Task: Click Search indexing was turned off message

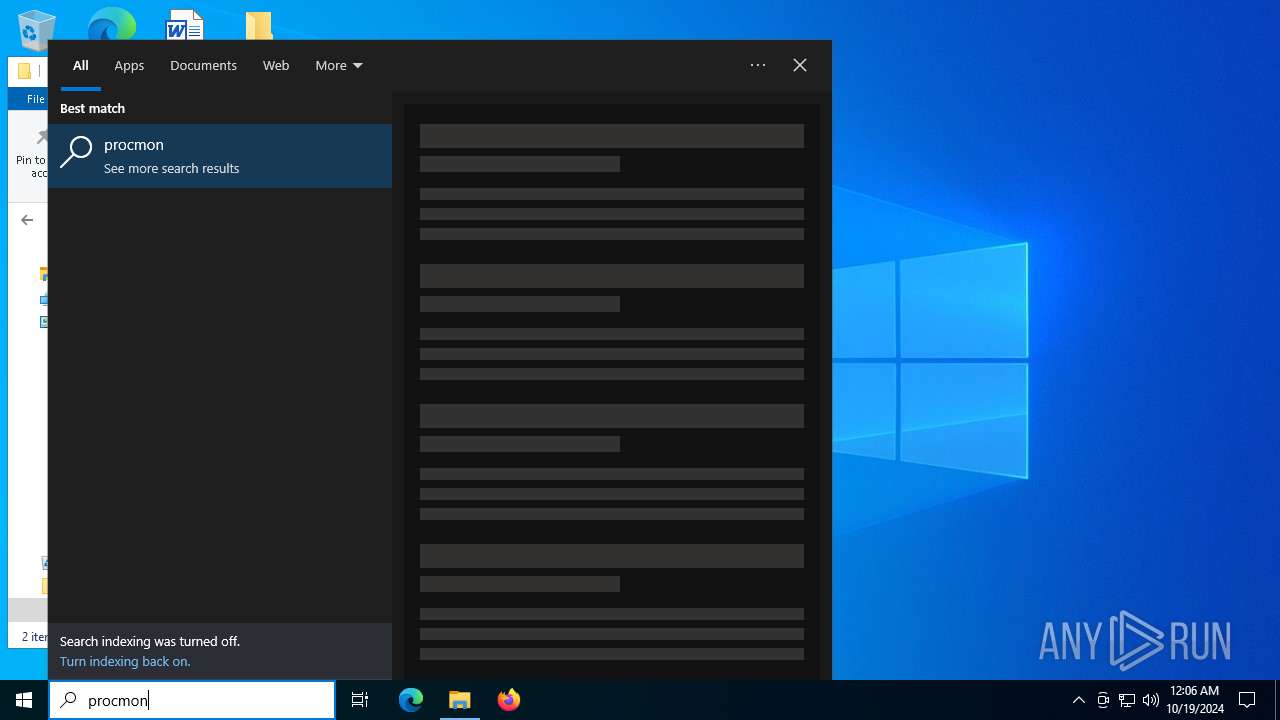Action: tap(150, 641)
